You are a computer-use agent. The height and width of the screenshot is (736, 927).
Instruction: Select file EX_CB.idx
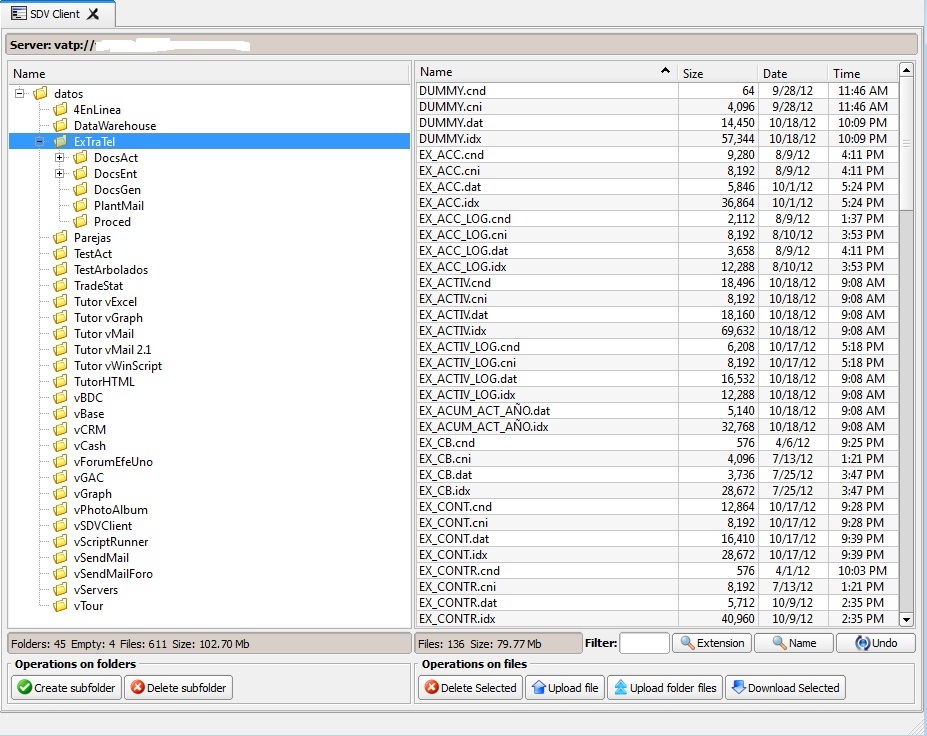tap(657, 490)
